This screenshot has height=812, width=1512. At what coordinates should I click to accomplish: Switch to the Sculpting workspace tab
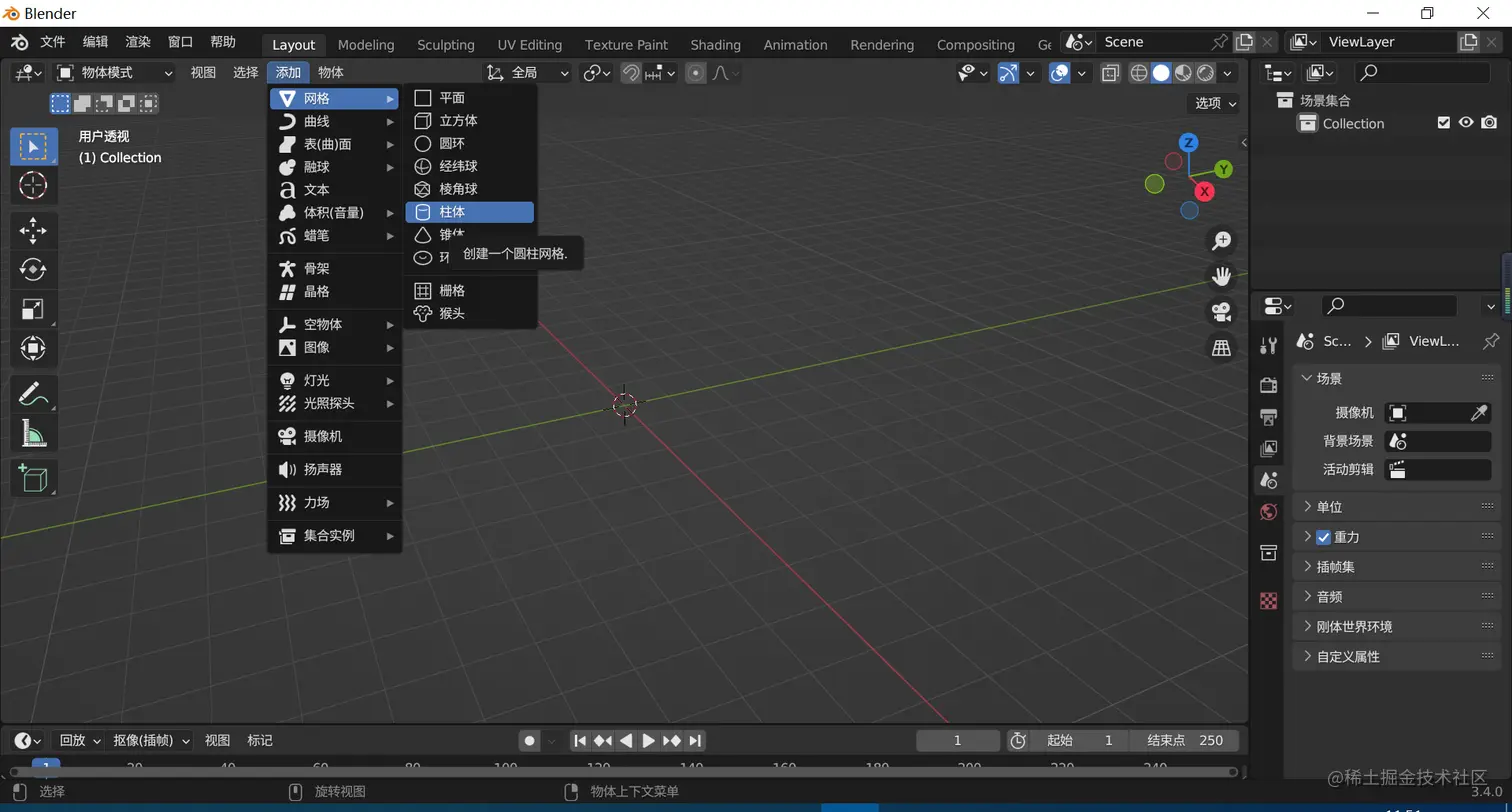pyautogui.click(x=445, y=45)
